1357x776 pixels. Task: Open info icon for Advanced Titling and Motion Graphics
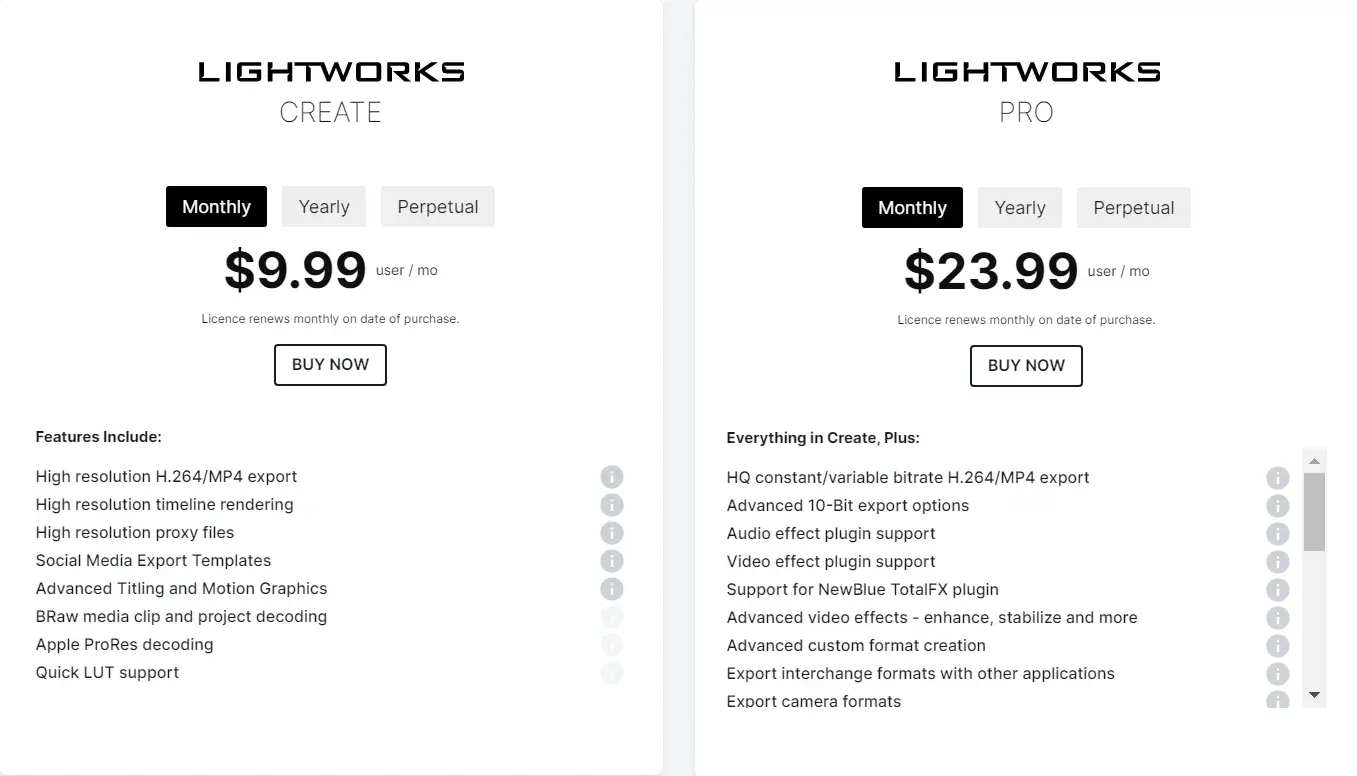pyautogui.click(x=612, y=589)
